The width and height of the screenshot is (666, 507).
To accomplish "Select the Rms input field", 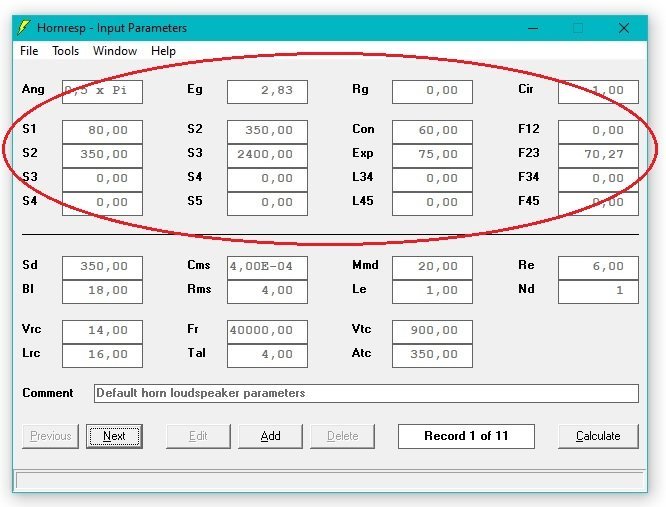I will point(267,292).
